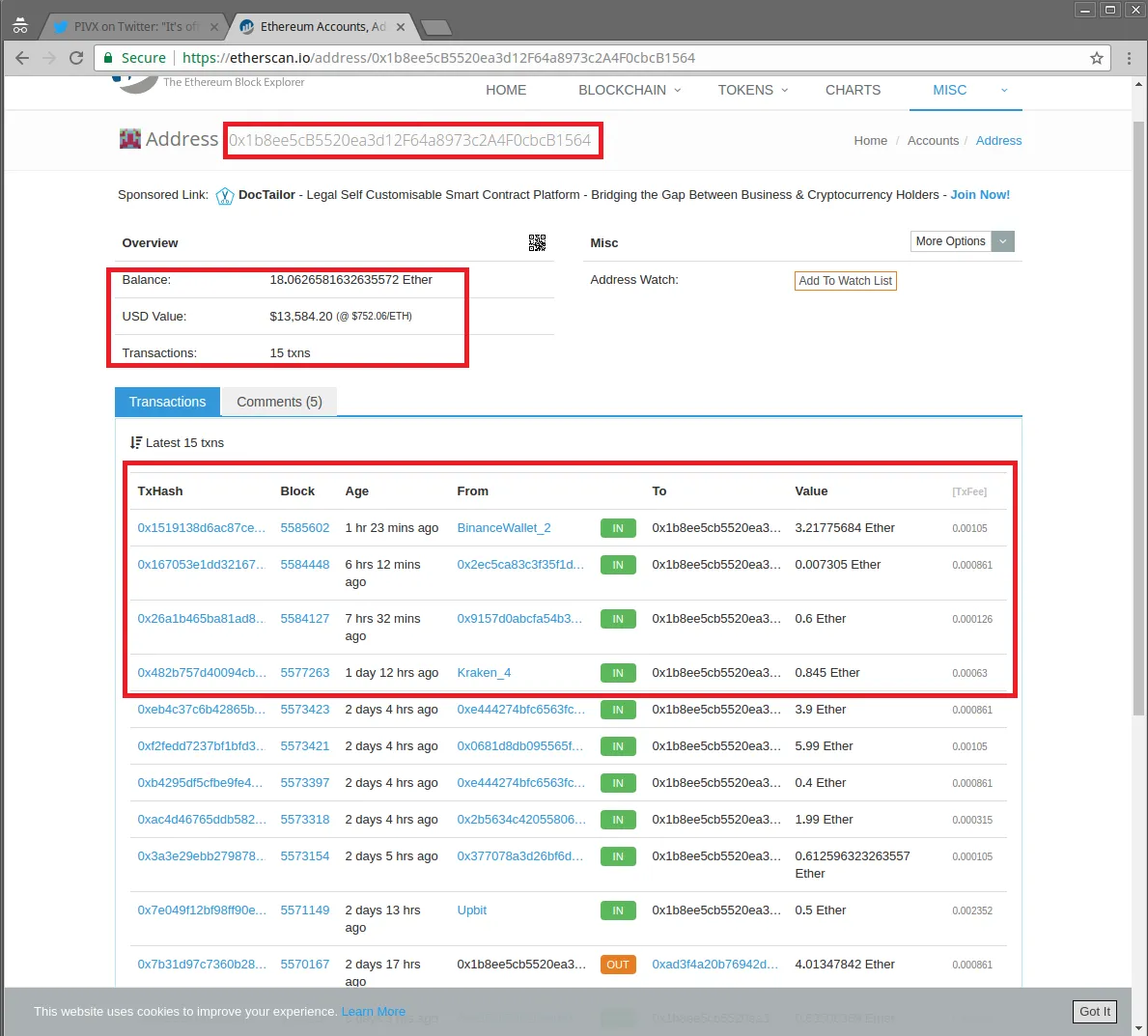1148x1036 pixels.
Task: Click the sort icon beside Latest 15 txns
Action: coord(135,442)
